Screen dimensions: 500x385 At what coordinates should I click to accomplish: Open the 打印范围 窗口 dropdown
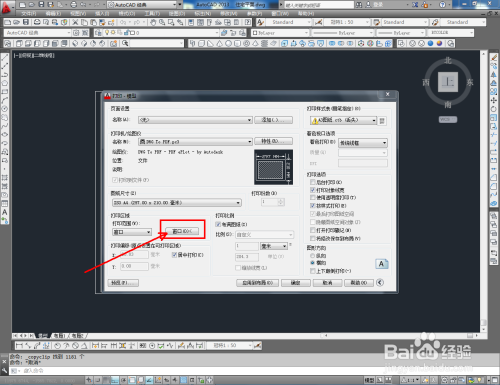click(x=132, y=232)
